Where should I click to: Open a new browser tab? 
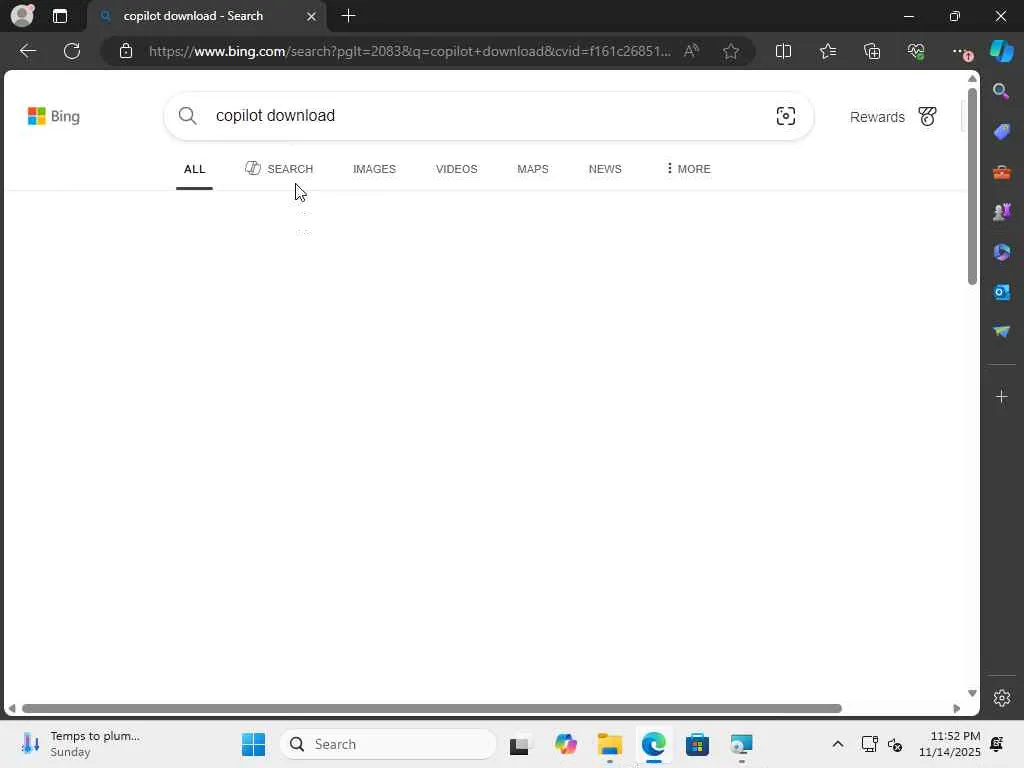click(349, 16)
